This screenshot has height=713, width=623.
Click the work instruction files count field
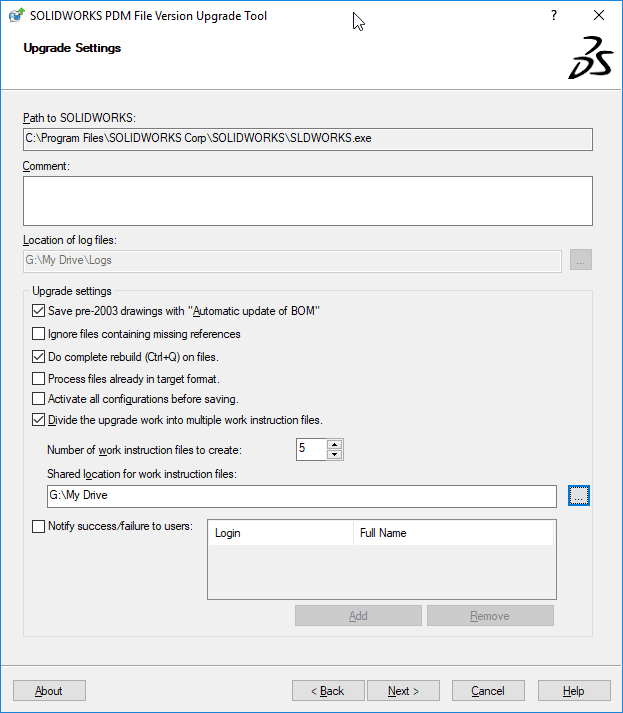click(311, 449)
